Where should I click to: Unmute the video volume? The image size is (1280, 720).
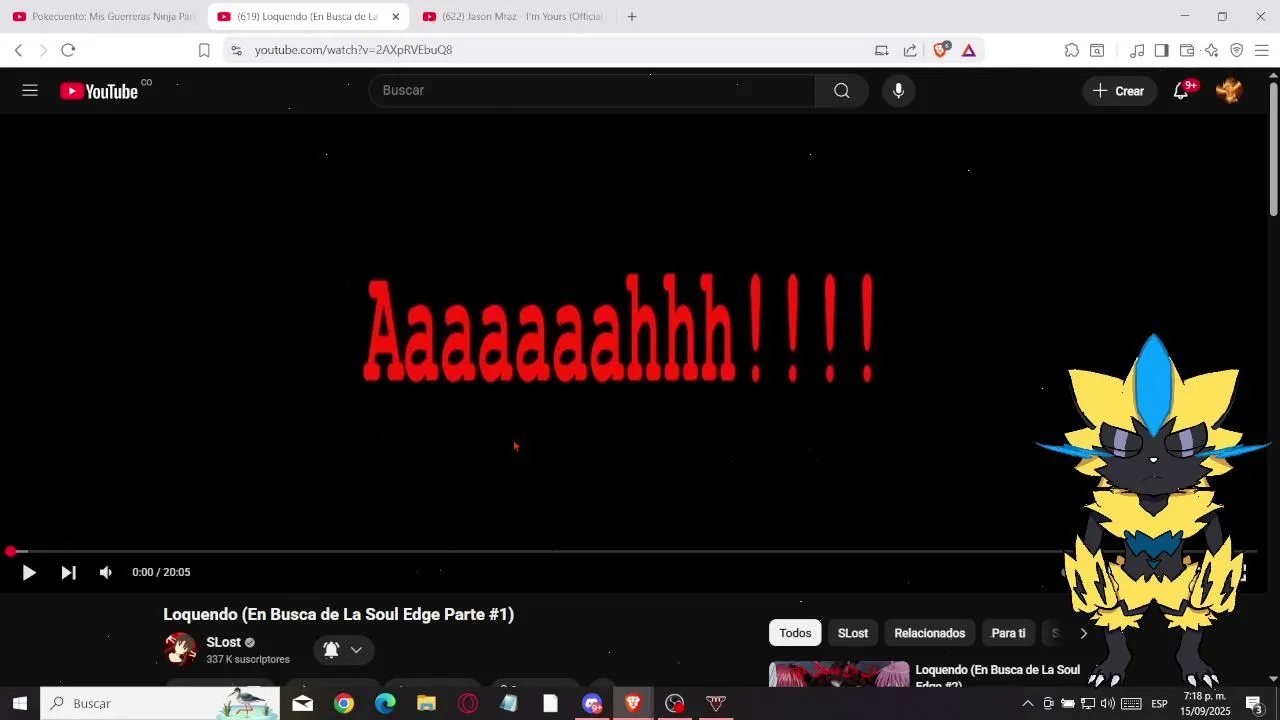[x=106, y=573]
